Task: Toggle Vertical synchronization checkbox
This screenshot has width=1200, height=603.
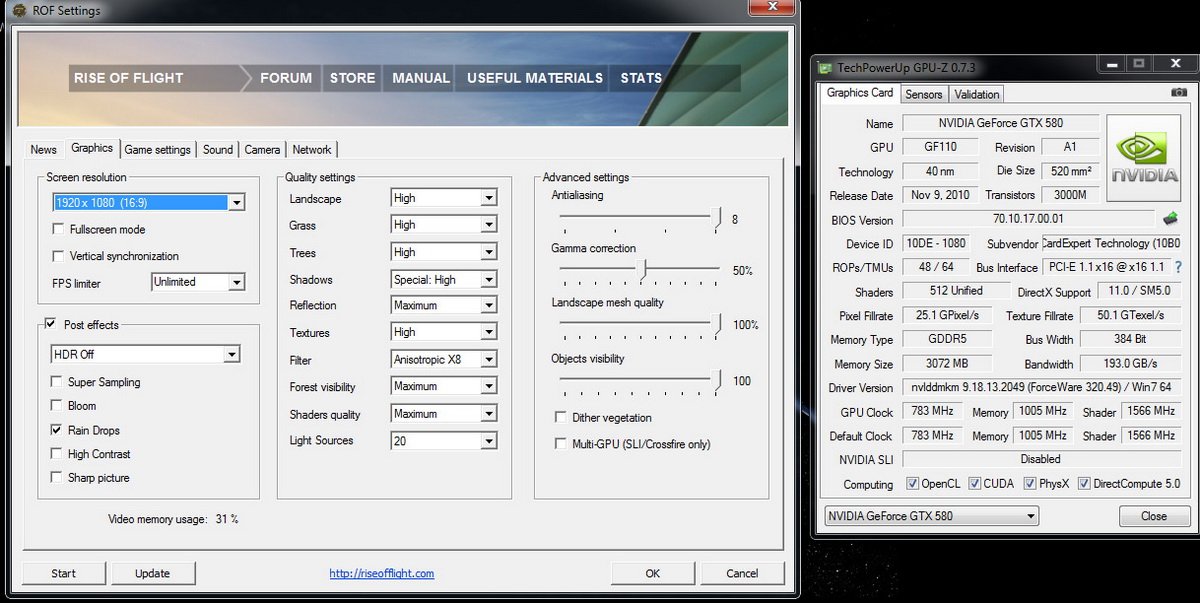Action: [x=59, y=256]
